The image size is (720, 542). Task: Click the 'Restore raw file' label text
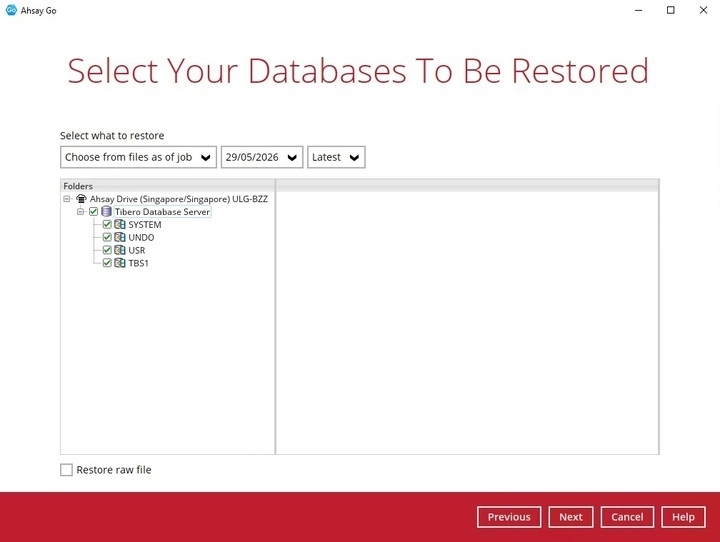114,470
